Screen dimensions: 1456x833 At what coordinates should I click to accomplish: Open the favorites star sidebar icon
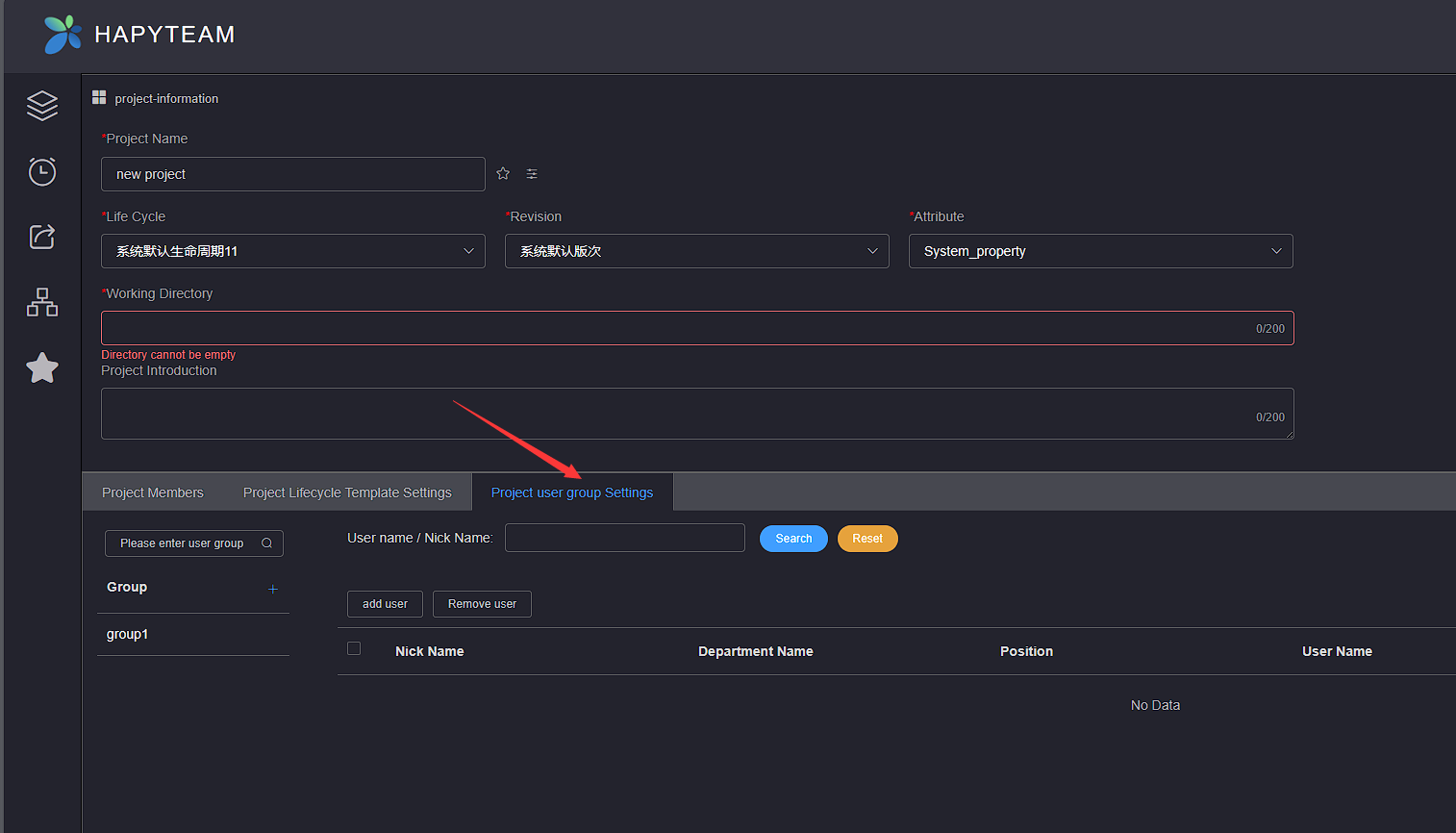coord(42,367)
